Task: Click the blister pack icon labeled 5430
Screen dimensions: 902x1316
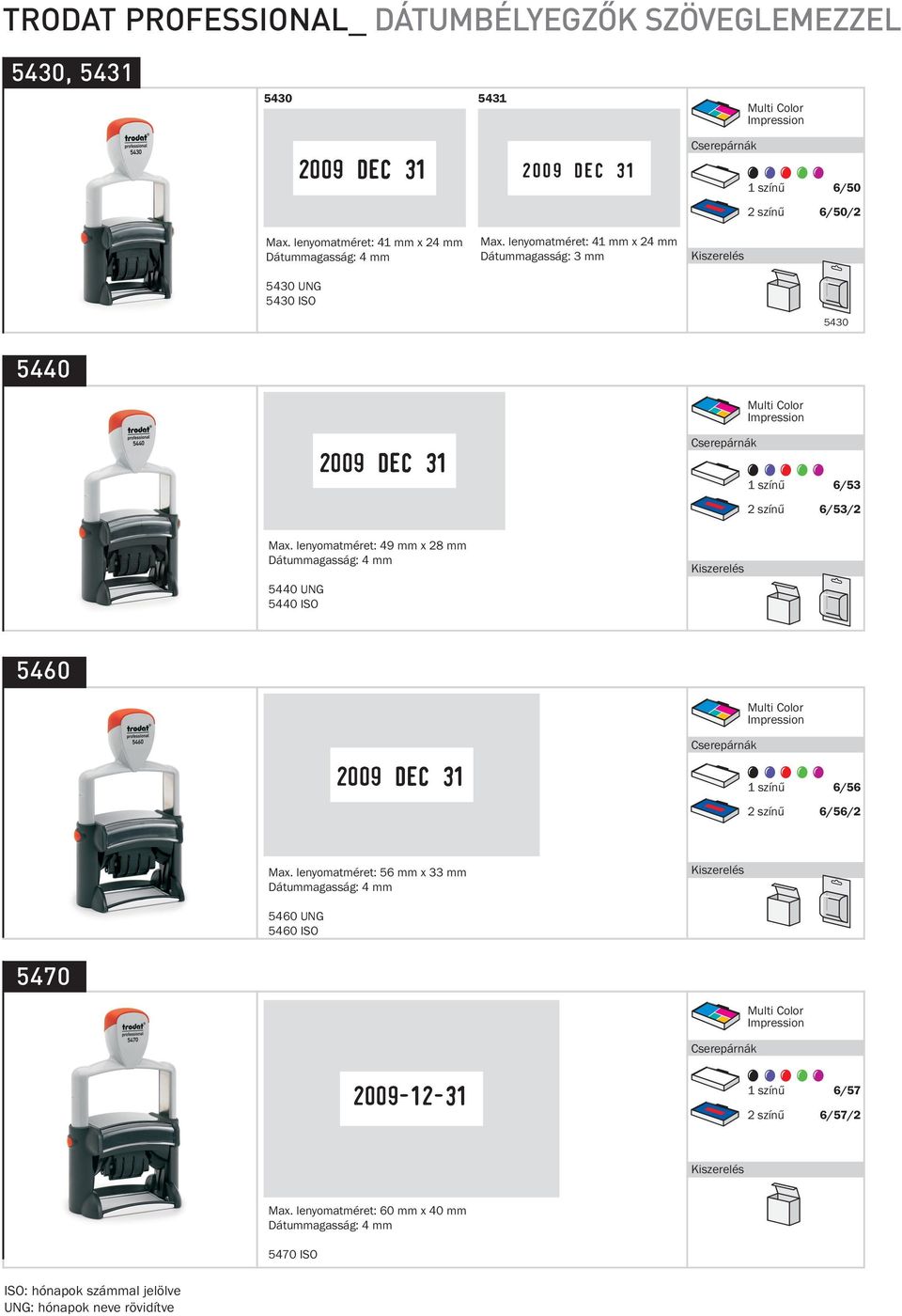Action: [x=835, y=288]
